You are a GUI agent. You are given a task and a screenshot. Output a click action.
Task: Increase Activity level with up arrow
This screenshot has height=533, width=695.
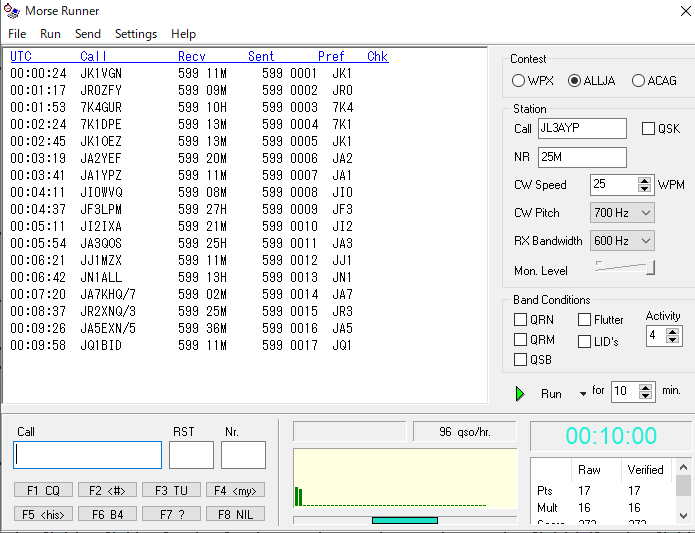[672, 332]
